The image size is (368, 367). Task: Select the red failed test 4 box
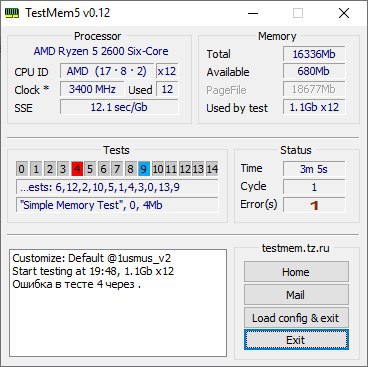click(77, 169)
